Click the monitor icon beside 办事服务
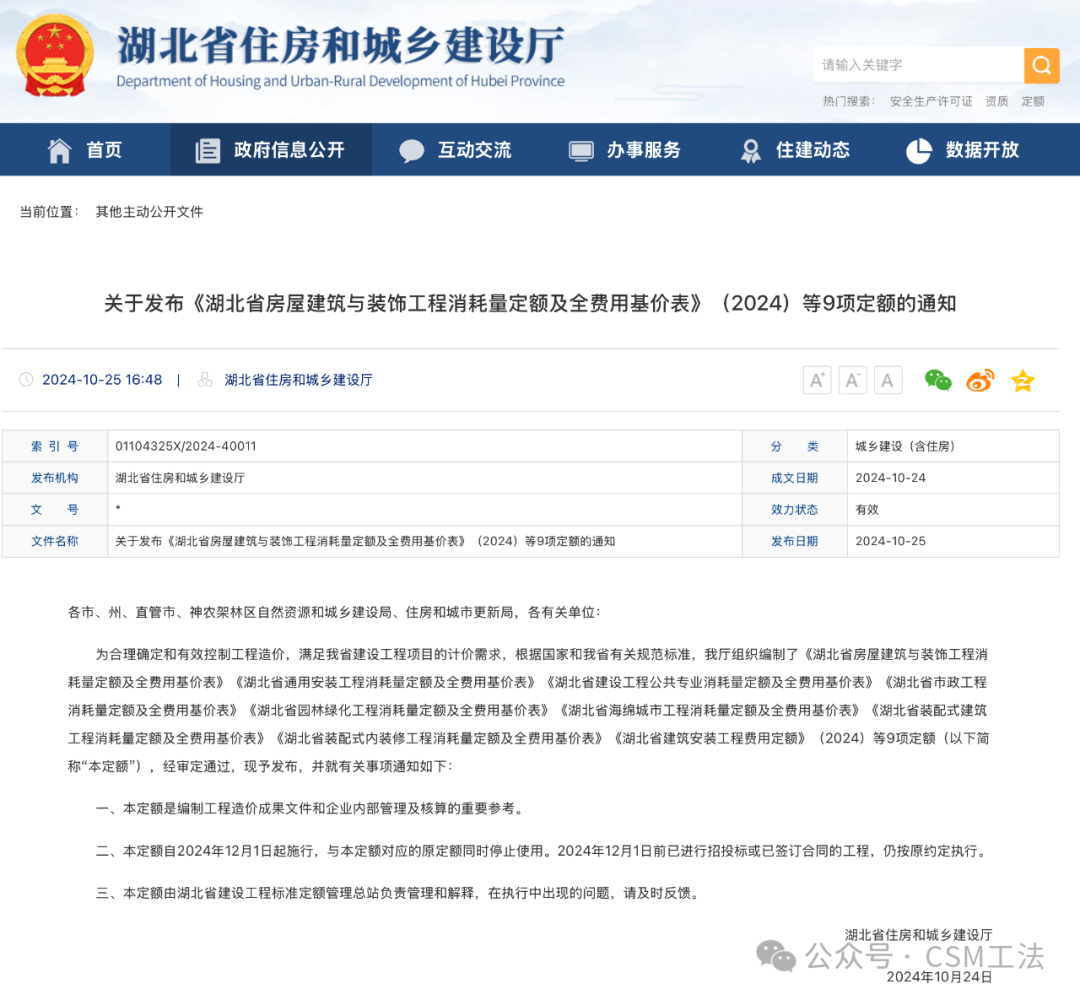This screenshot has width=1080, height=1000. click(581, 150)
